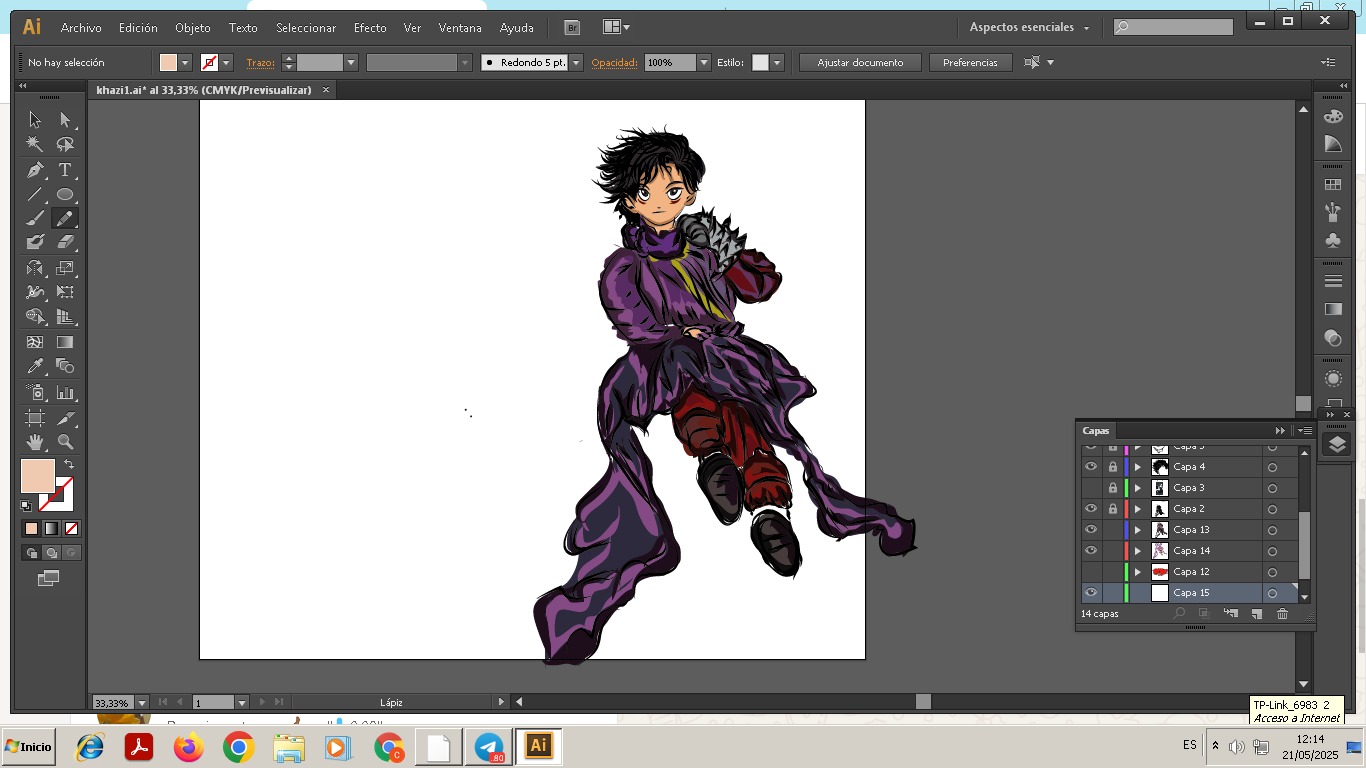
Task: Select the Column Graph tool
Action: point(65,392)
